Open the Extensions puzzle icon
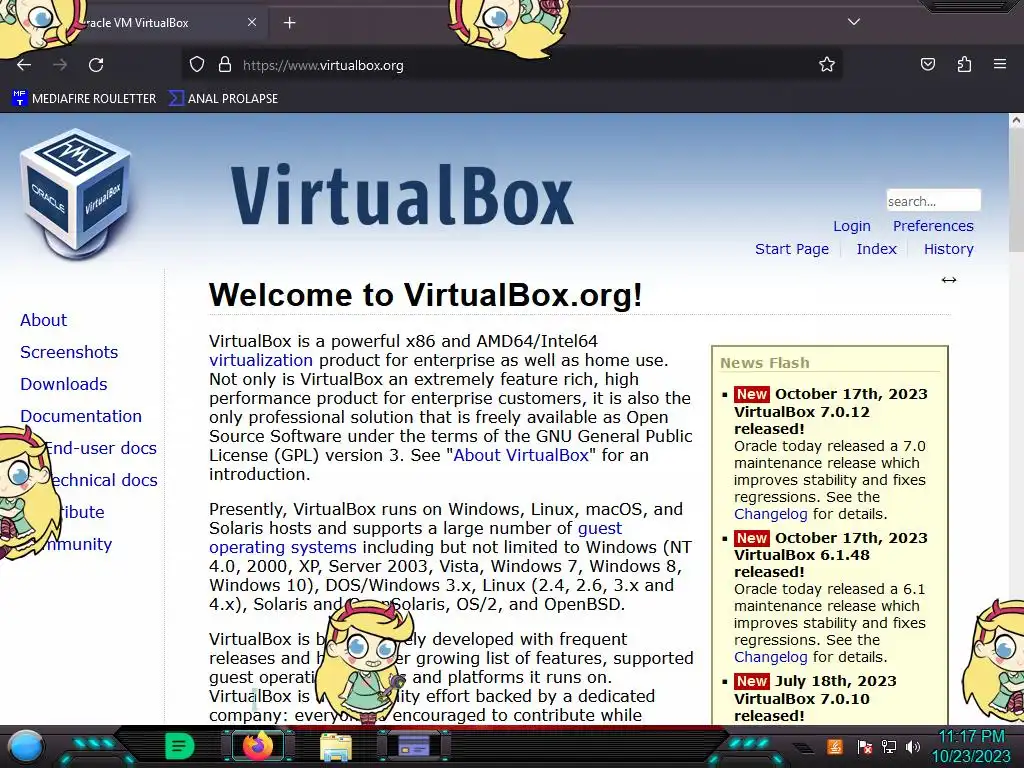Screen dimensions: 1024x768 964,64
